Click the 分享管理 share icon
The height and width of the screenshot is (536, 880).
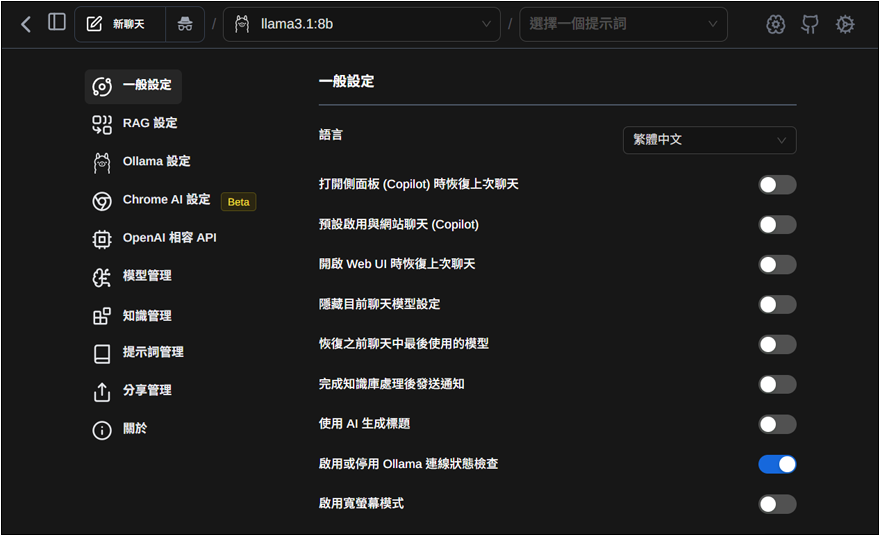tap(102, 392)
